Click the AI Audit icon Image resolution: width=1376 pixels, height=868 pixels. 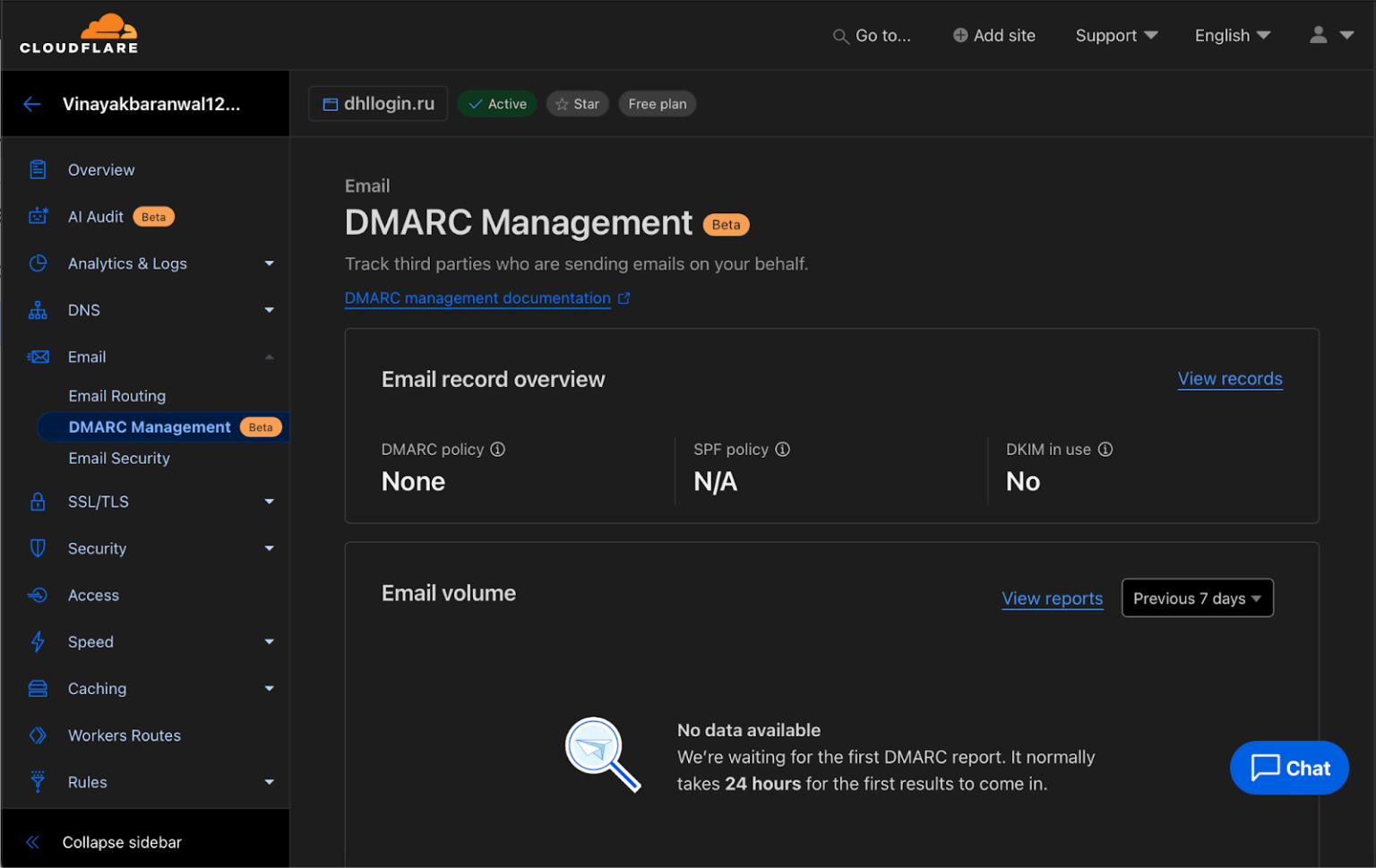(x=38, y=216)
